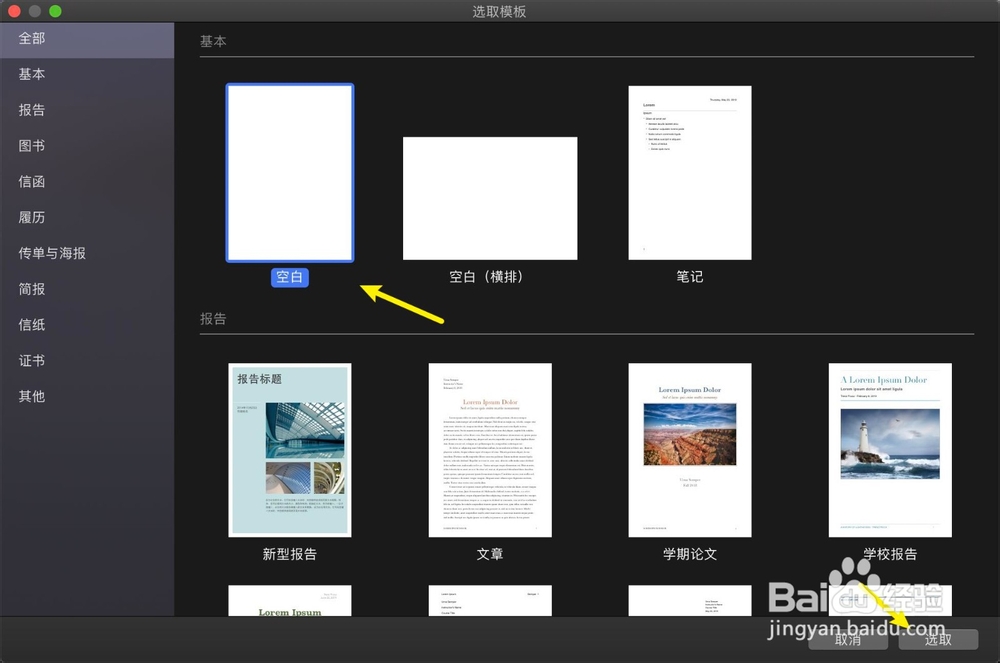Select the 学校报告 lighthouse school report template
The height and width of the screenshot is (663, 1000).
(889, 450)
